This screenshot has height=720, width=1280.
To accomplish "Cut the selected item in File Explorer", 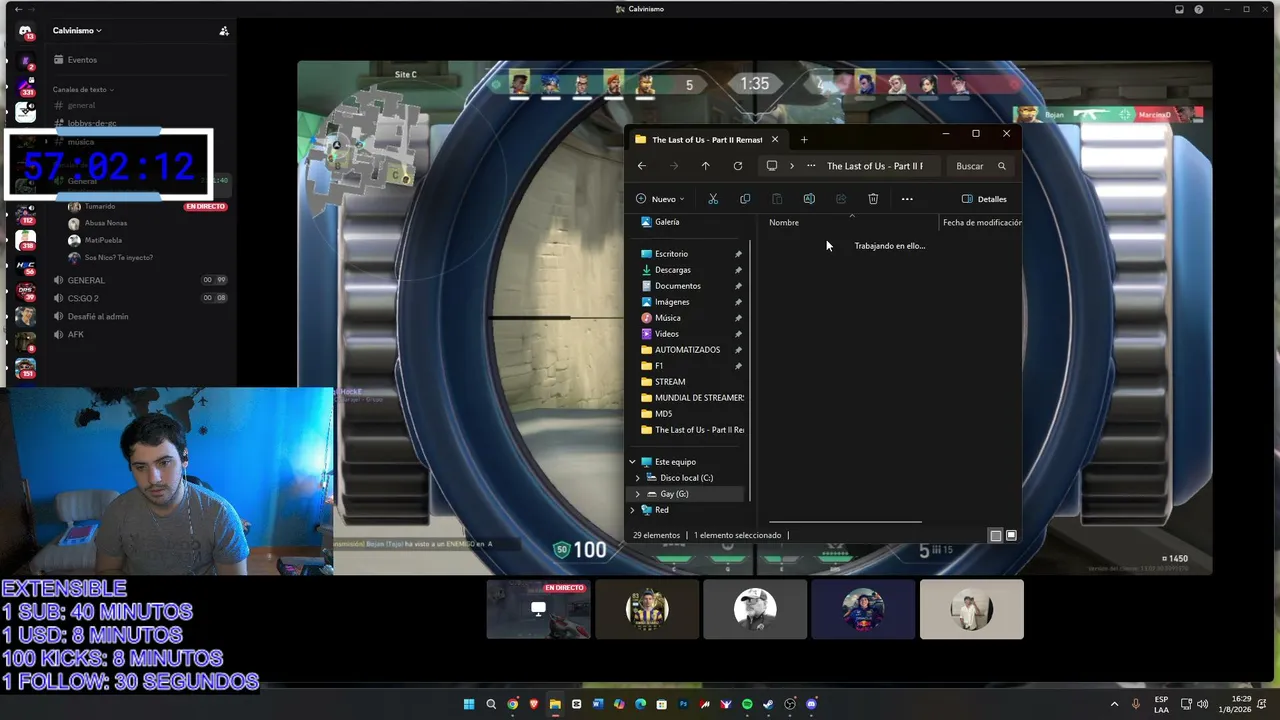I will click(713, 199).
